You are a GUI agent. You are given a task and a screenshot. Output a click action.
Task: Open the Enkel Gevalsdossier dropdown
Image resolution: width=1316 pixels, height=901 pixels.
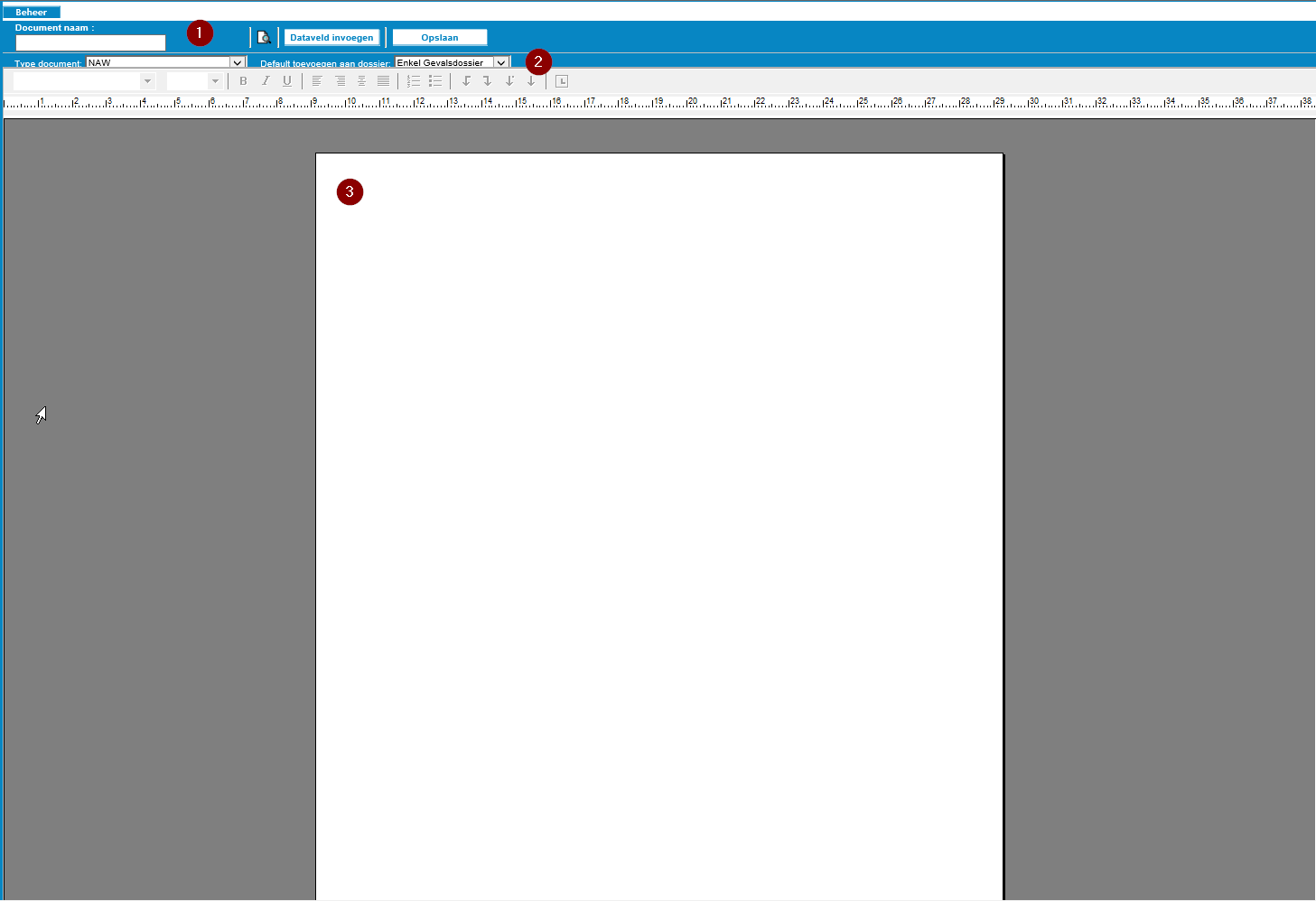pyautogui.click(x=500, y=63)
